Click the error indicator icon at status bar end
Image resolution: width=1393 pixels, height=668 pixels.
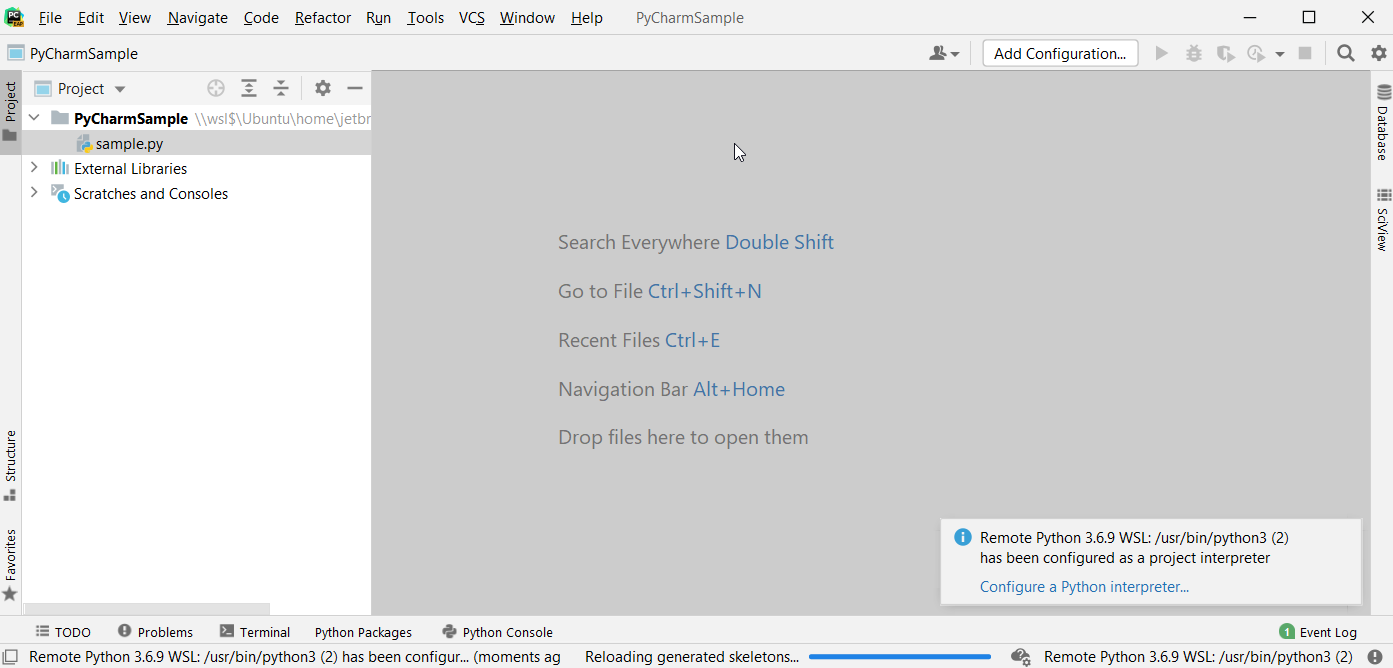(1375, 657)
